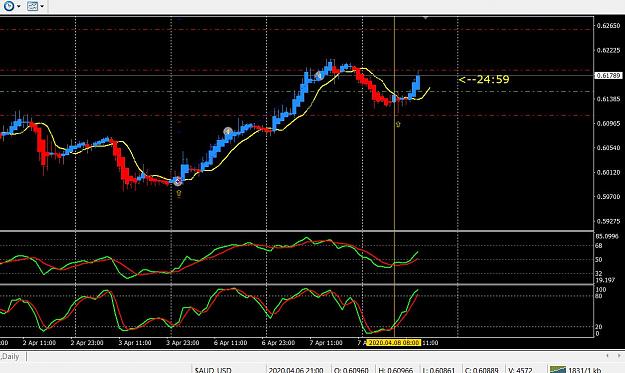Click the circle marker near the 7 Apr high
625x373 pixels.
(318, 75)
